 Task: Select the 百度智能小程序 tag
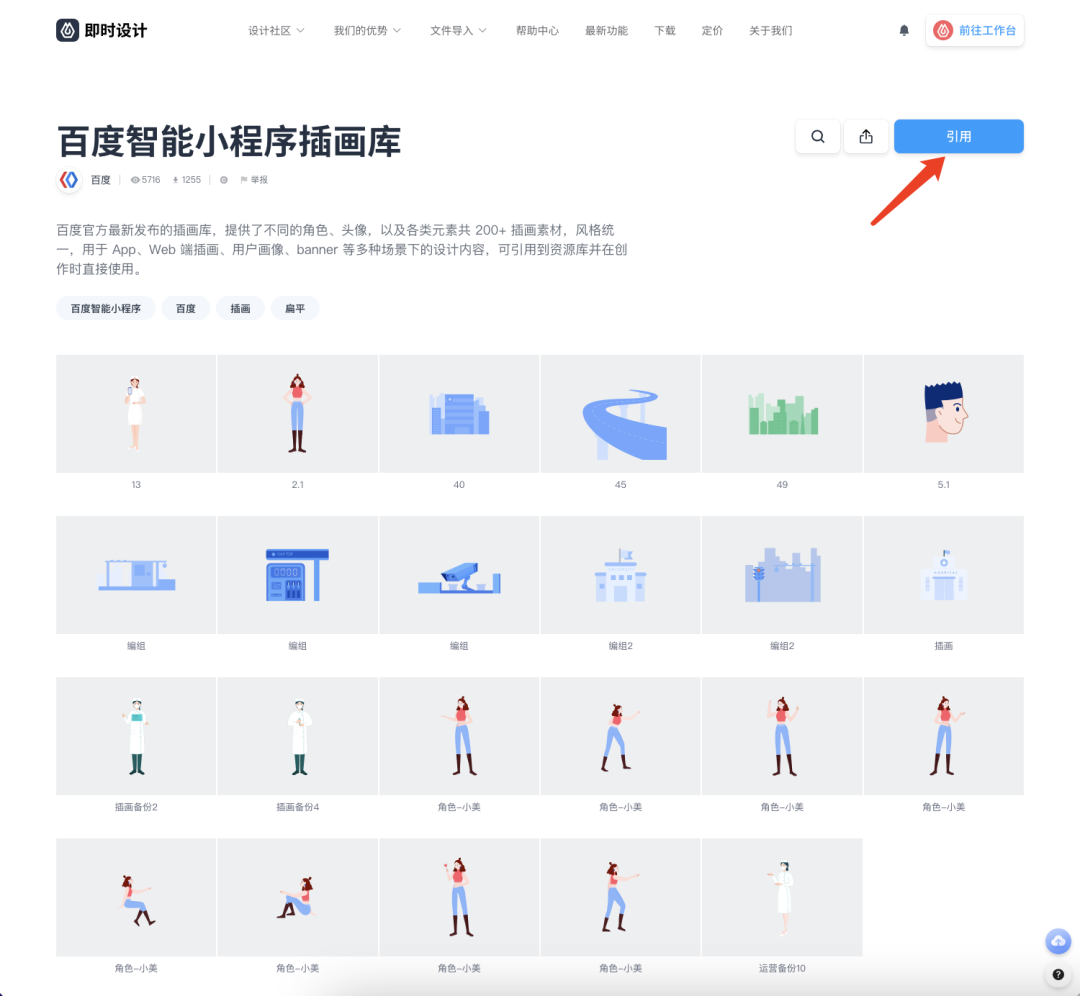click(x=105, y=309)
